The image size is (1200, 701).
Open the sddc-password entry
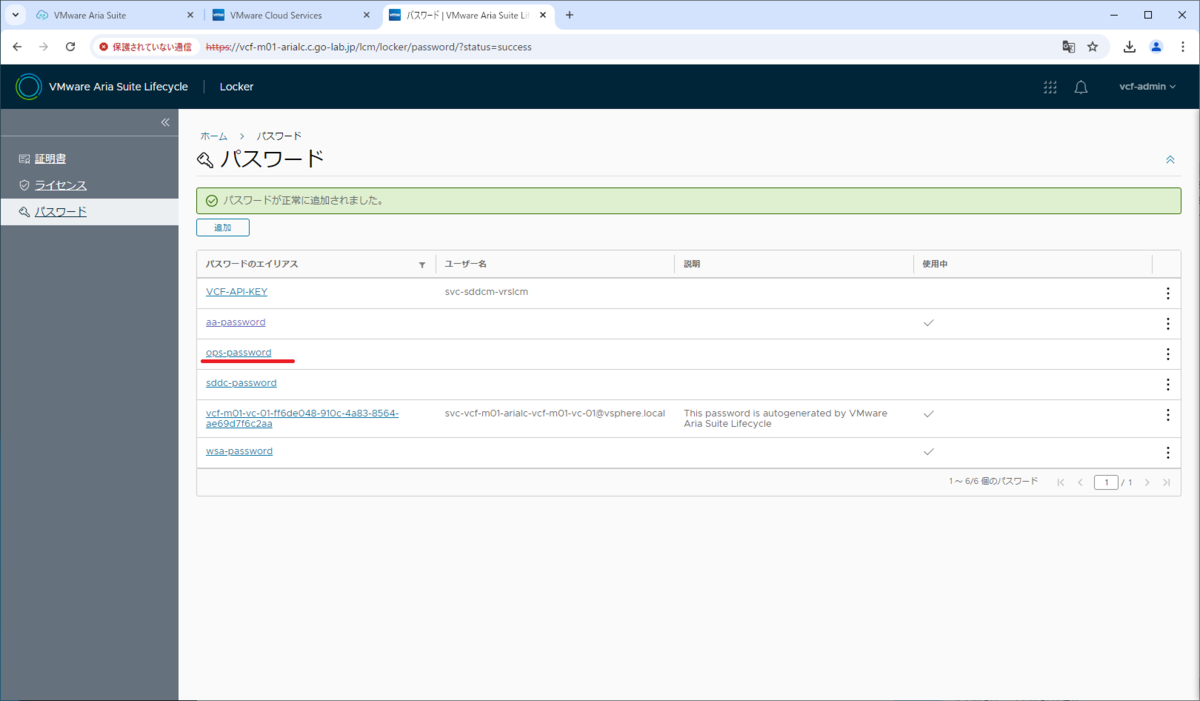pyautogui.click(x=241, y=383)
